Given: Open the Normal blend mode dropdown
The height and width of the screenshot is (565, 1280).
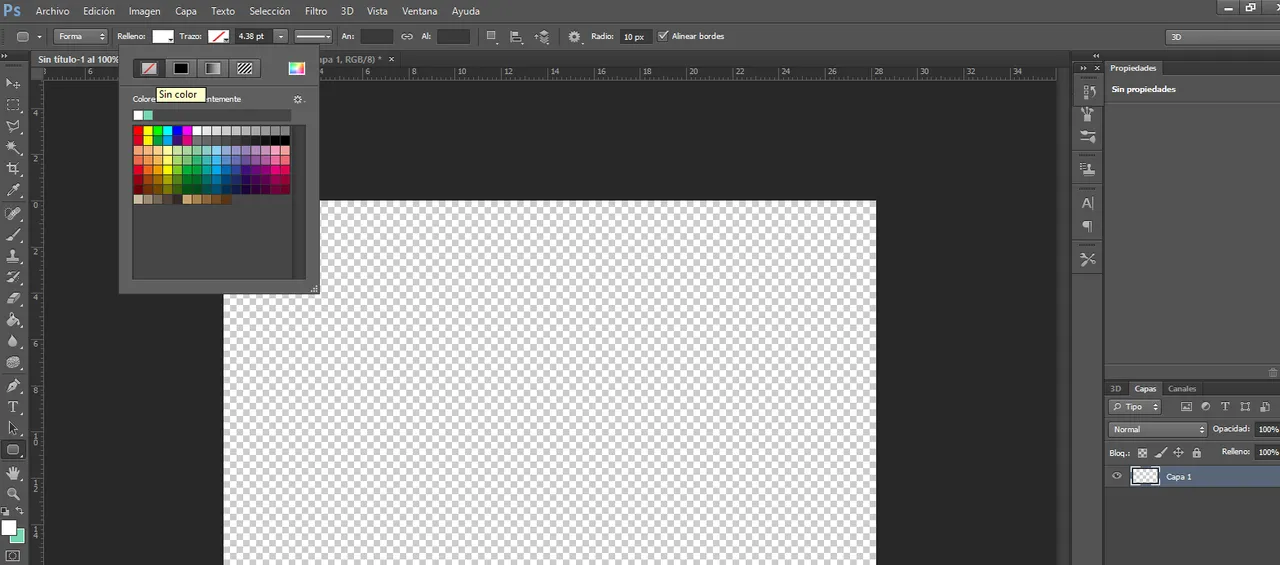Looking at the screenshot, I should (1158, 429).
